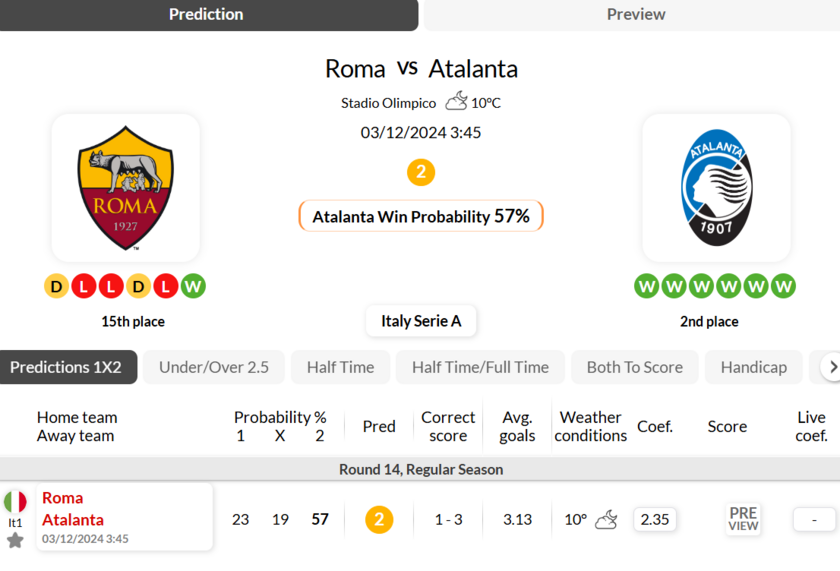Click the weather icon beside 10°C header
The height and width of the screenshot is (571, 840).
coord(456,101)
